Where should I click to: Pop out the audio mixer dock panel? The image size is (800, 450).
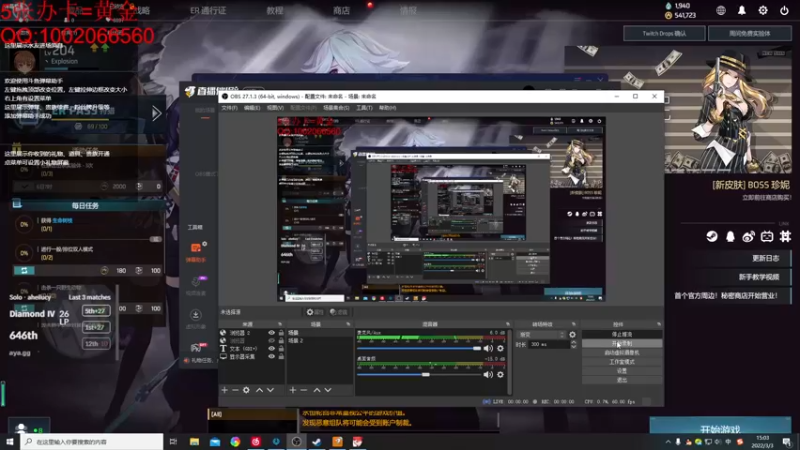(x=508, y=324)
